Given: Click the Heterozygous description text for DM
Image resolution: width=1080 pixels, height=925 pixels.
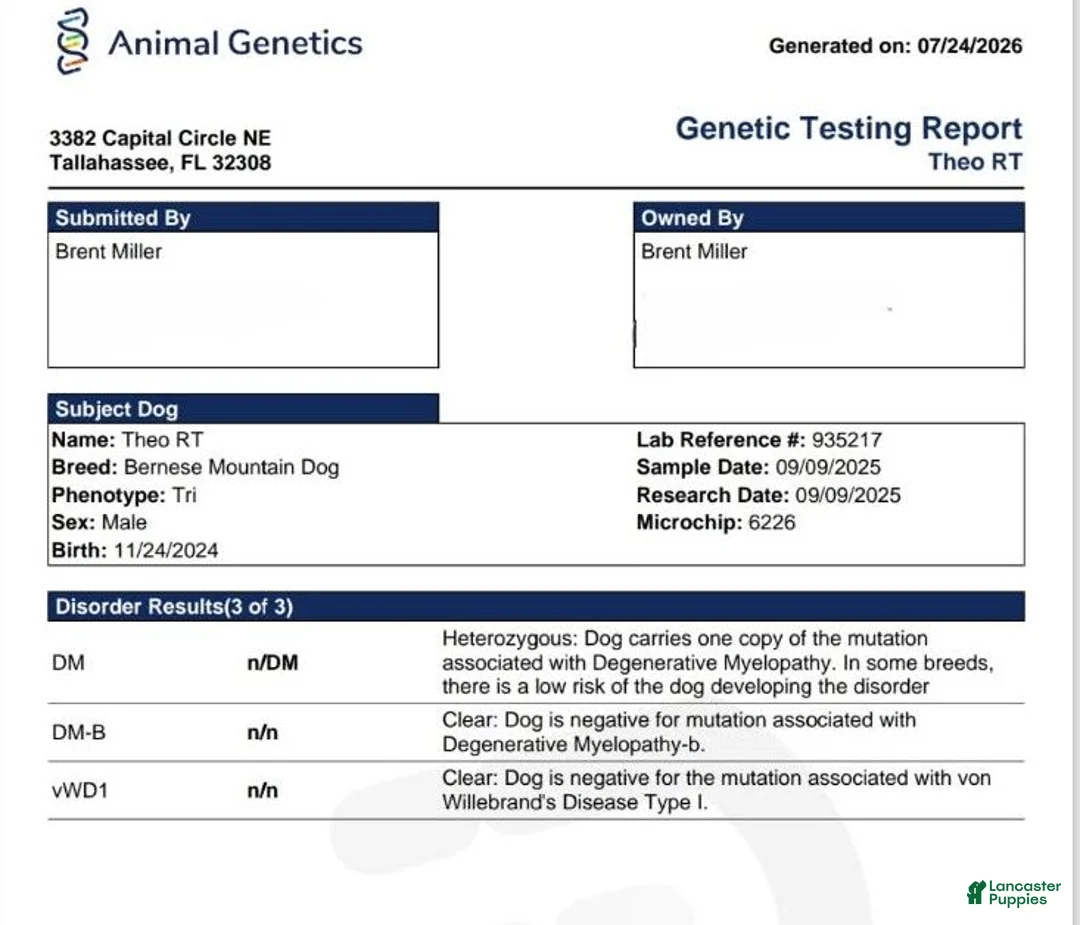Looking at the screenshot, I should 718,662.
